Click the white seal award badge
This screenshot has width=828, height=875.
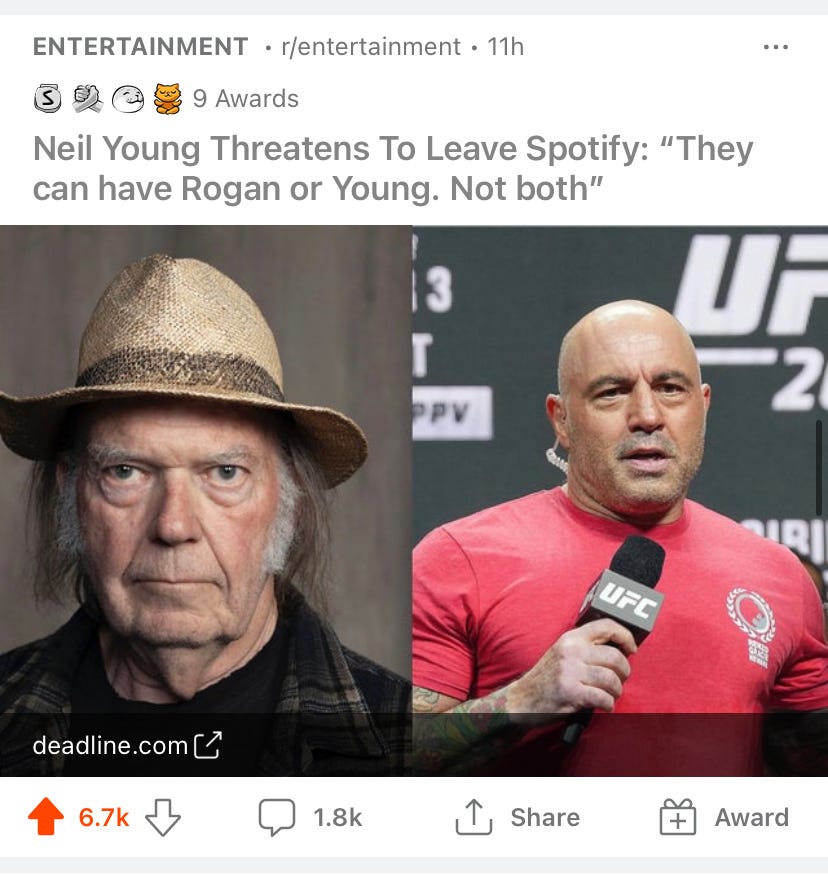128,99
